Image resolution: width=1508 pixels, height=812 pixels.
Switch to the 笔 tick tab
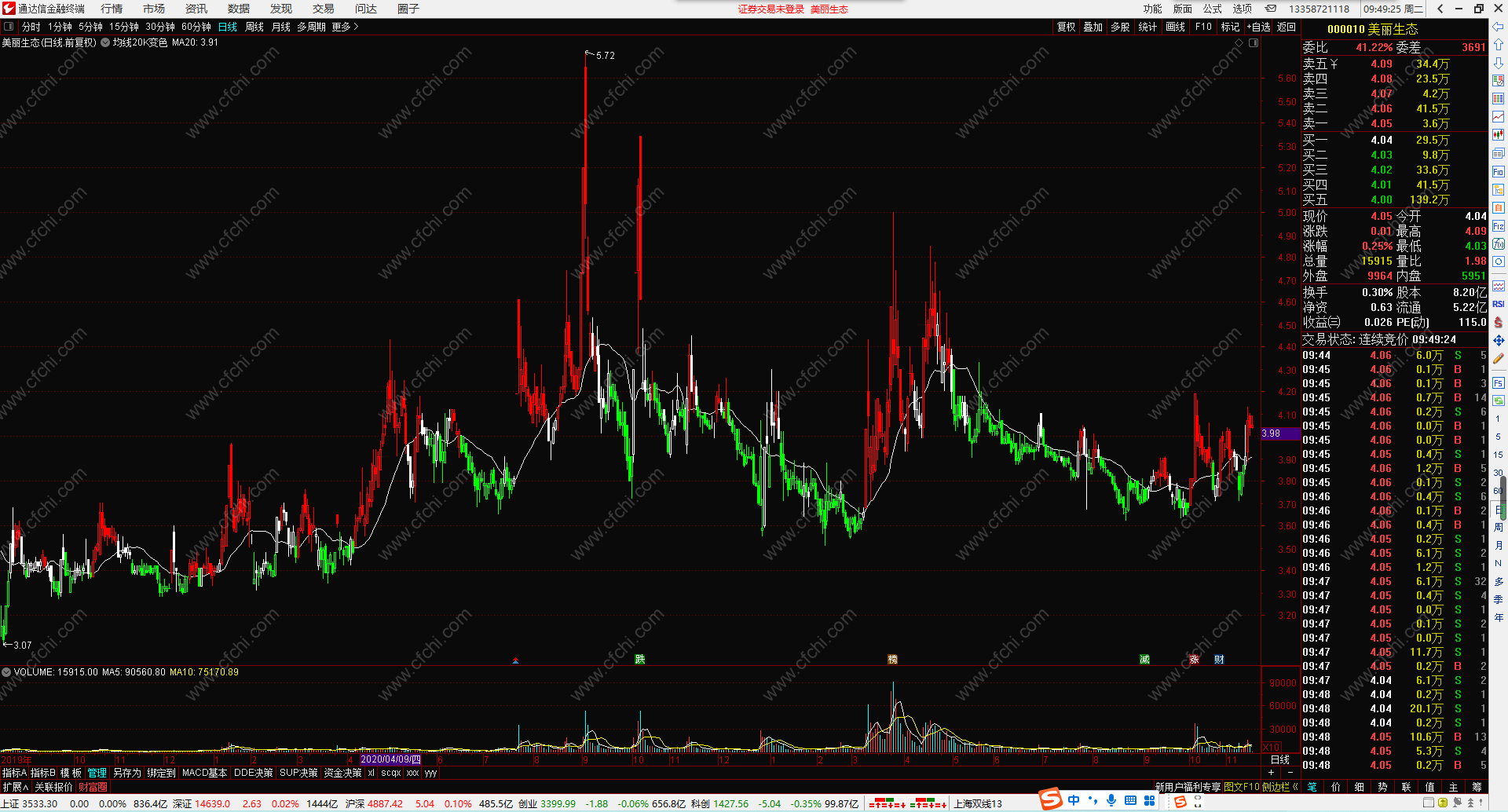(x=1312, y=787)
